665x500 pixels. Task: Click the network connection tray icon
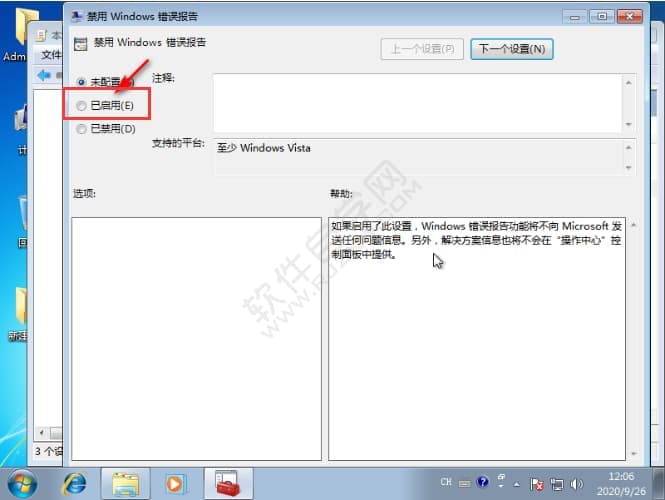[556, 483]
